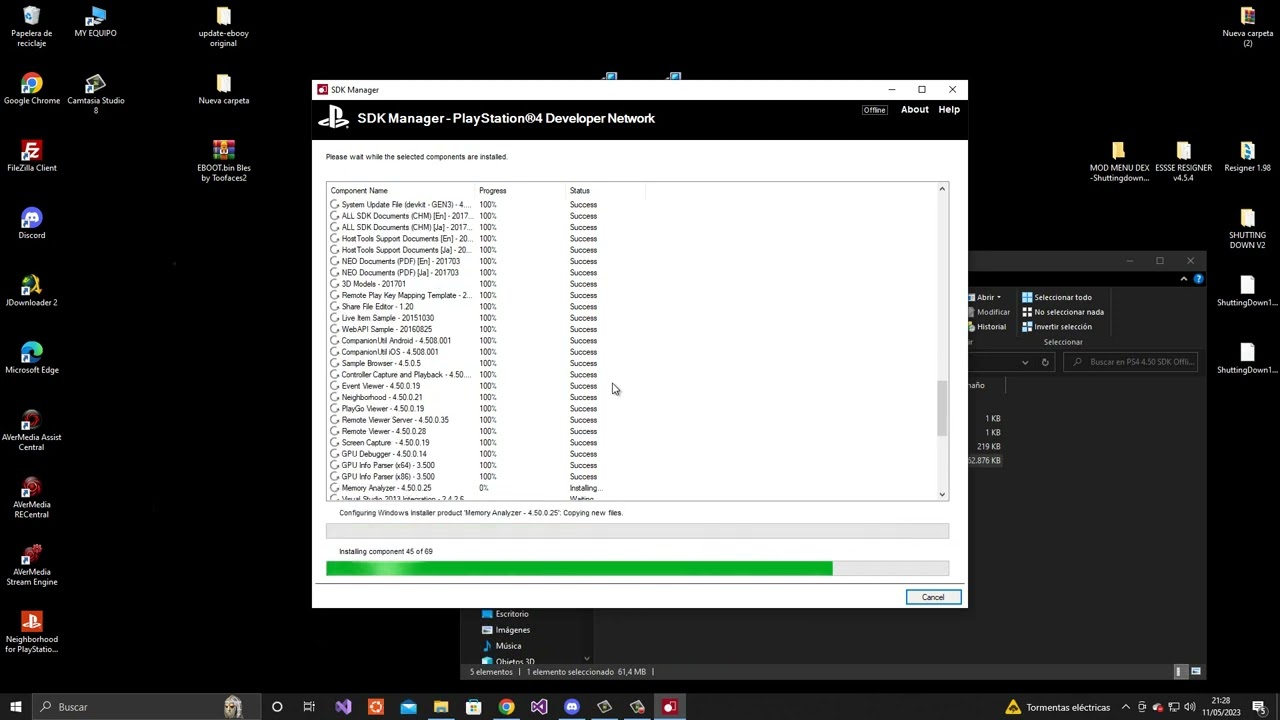
Task: Open Task View in taskbar
Action: pos(309,707)
